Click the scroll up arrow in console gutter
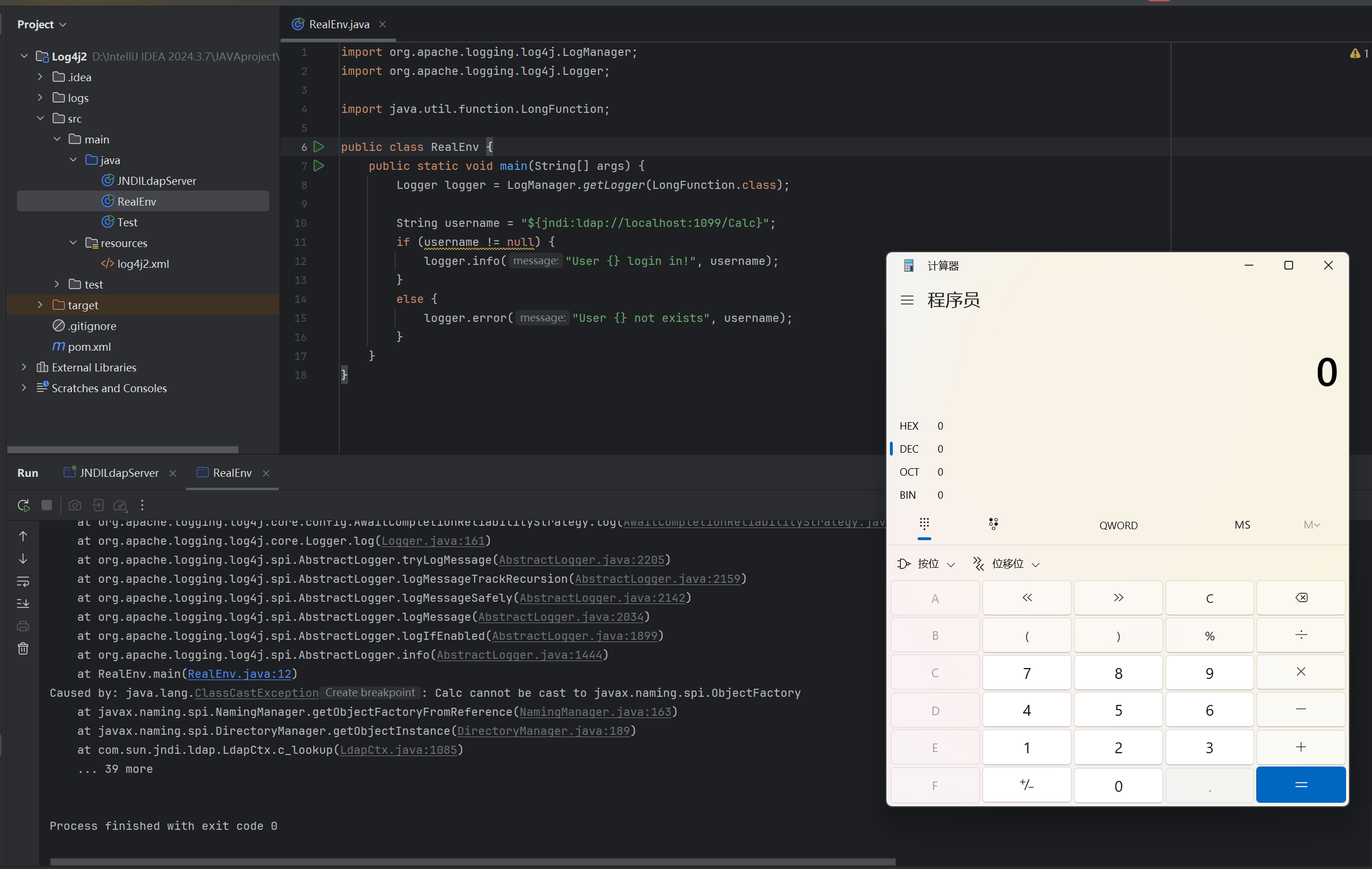Screen dimensions: 1372x869 (x=23, y=536)
